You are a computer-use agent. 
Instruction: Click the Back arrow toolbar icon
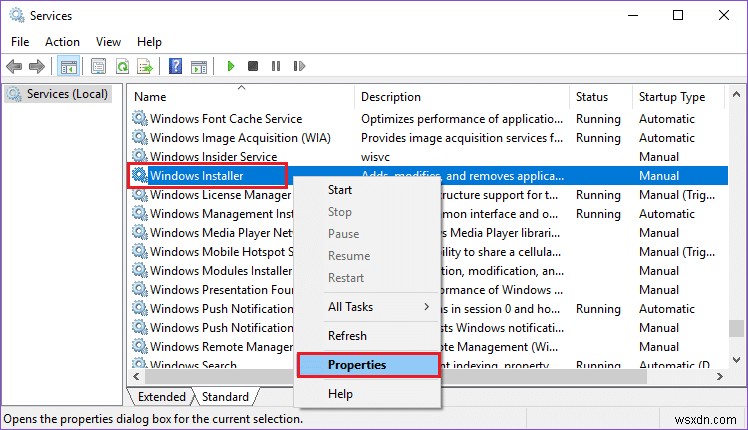(x=14, y=66)
